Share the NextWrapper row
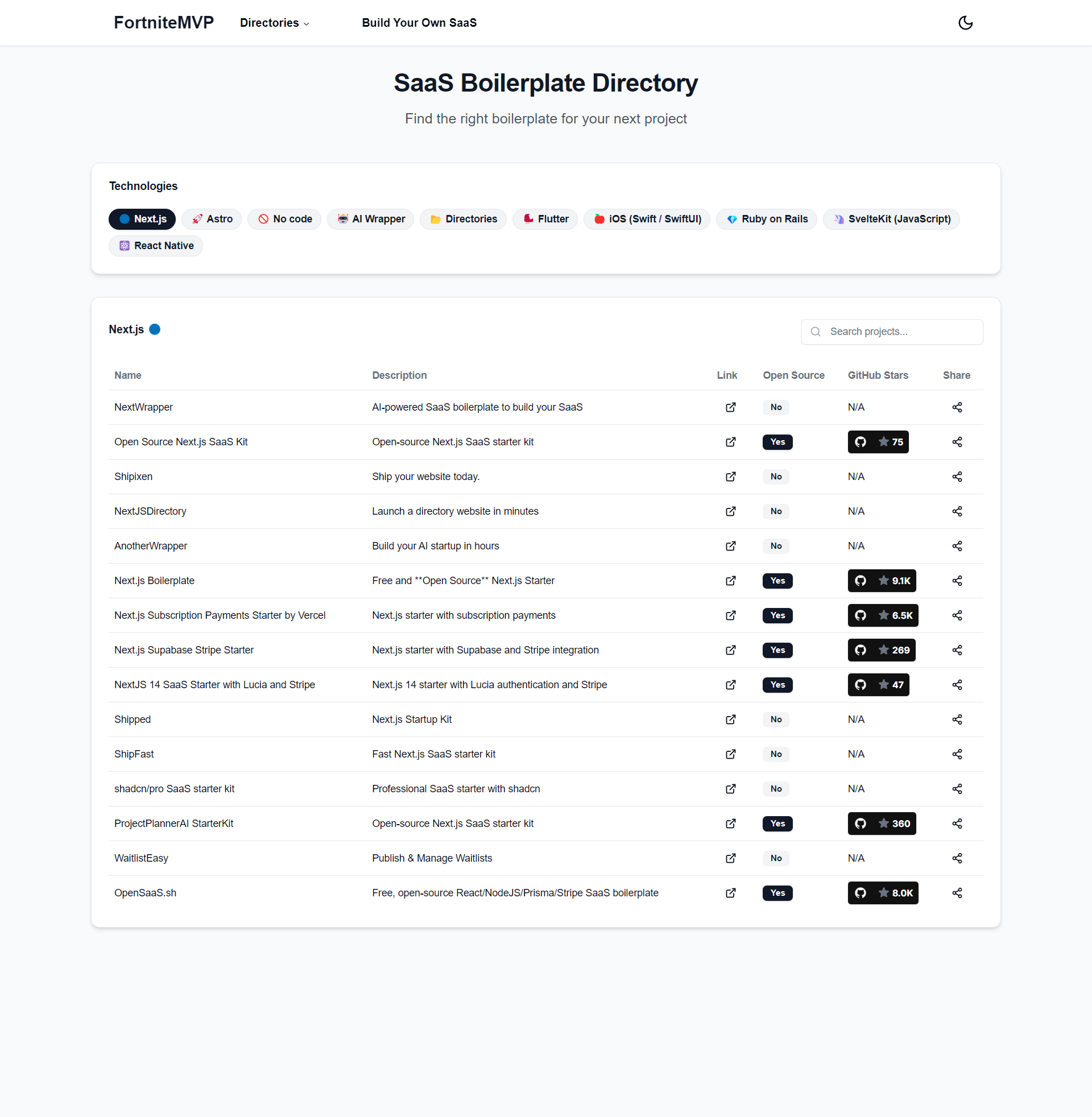The image size is (1092, 1117). click(957, 407)
